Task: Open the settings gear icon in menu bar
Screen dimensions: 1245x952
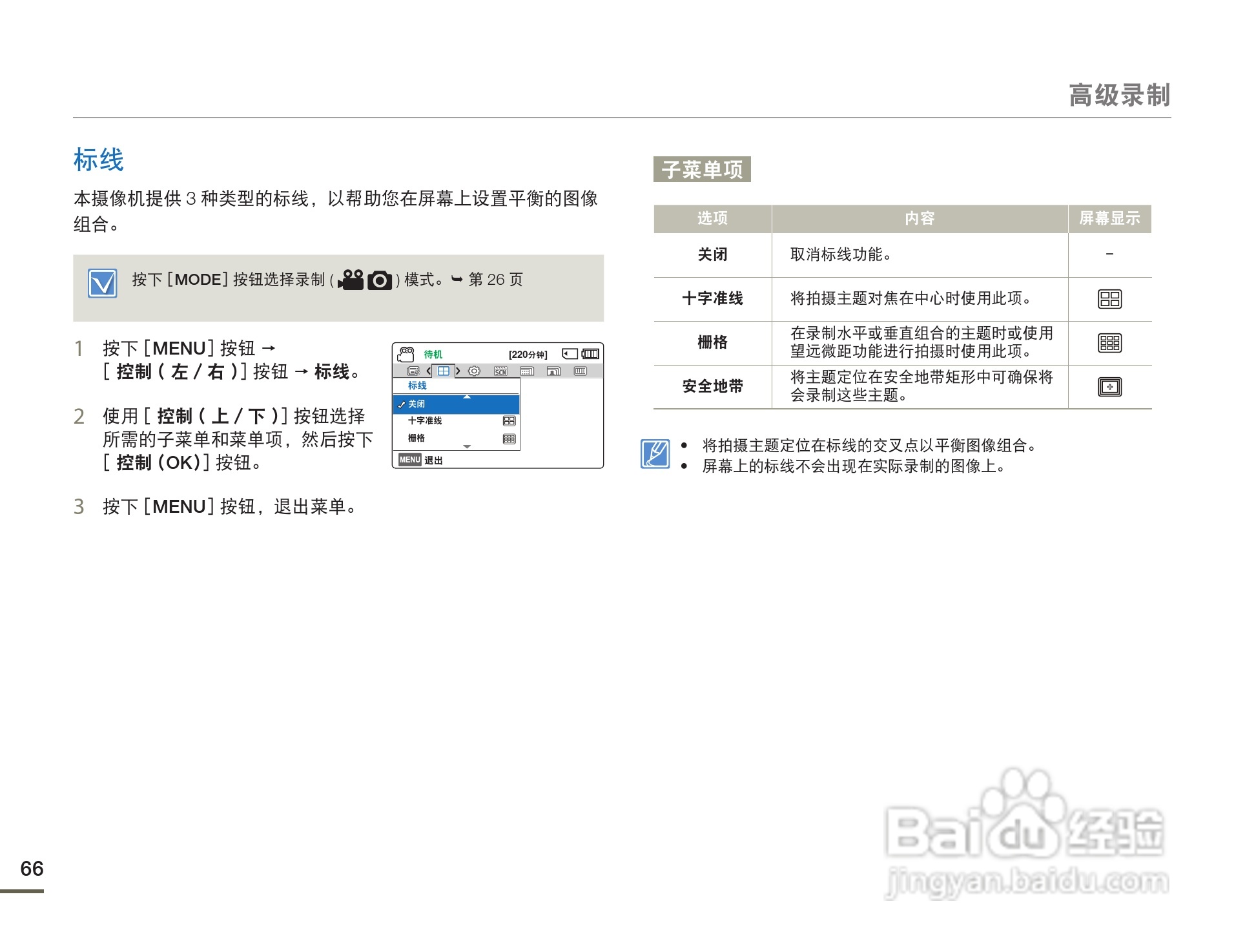Action: [474, 371]
